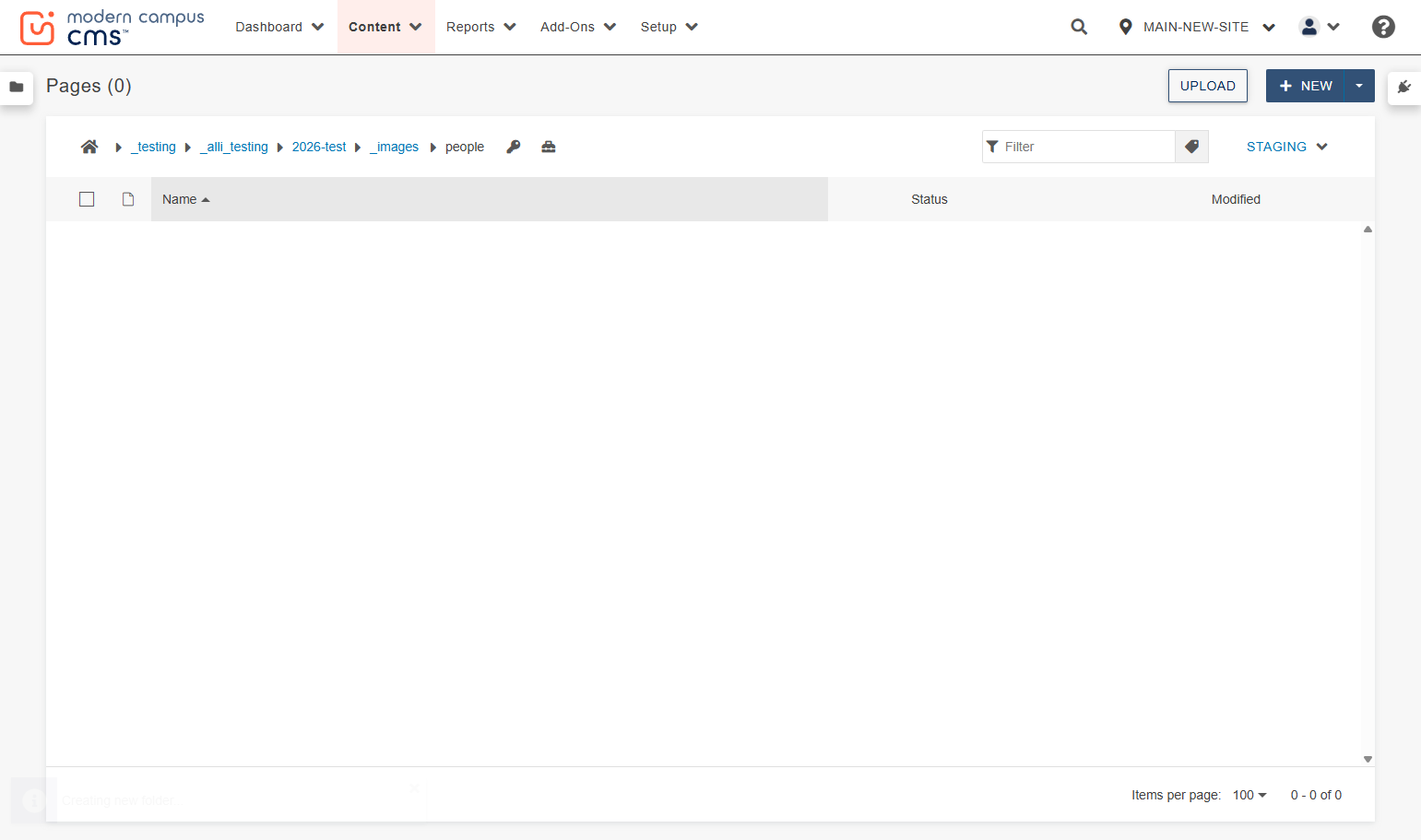Click the people breadcrumb text
Screen dimensions: 1421x840
(x=465, y=147)
